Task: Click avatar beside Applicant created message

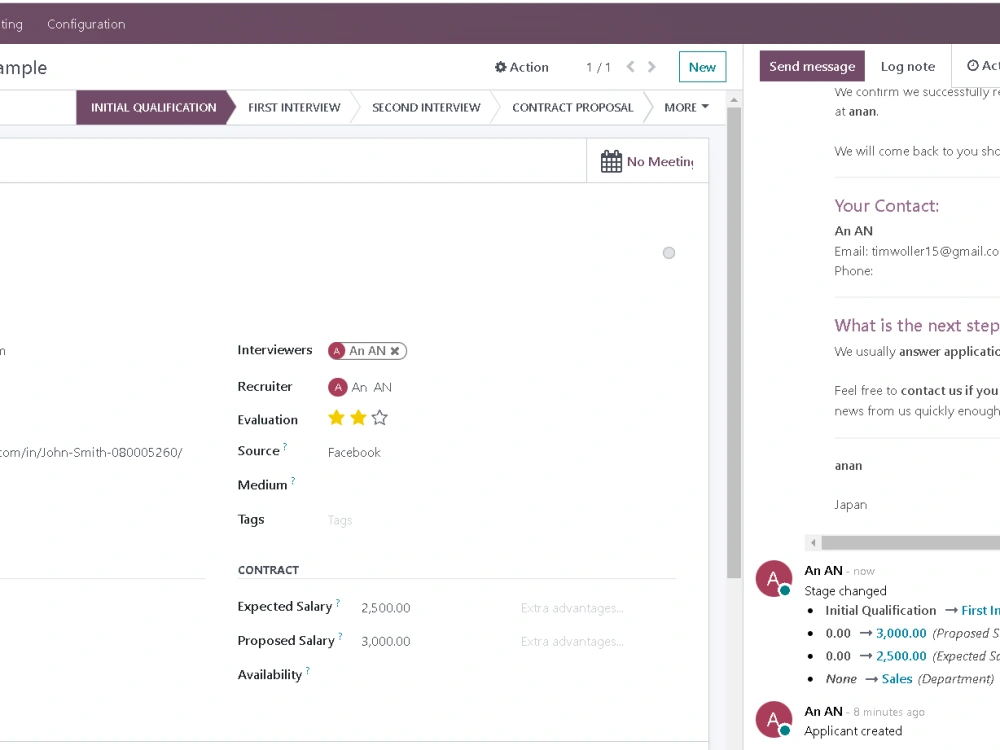Action: [774, 719]
